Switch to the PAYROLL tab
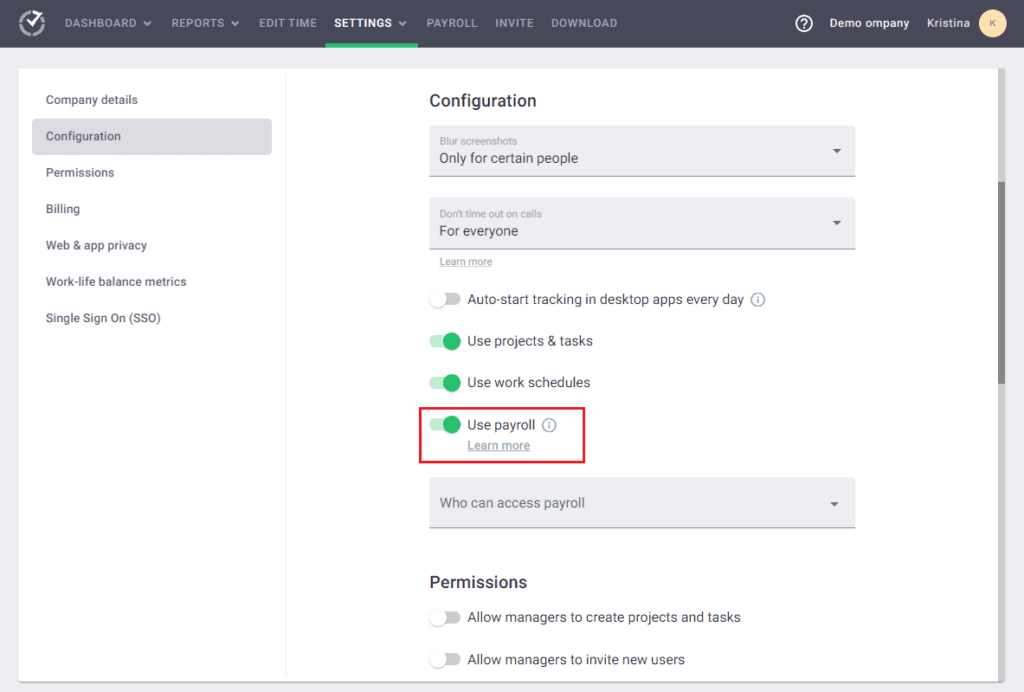Image resolution: width=1024 pixels, height=692 pixels. click(x=452, y=22)
